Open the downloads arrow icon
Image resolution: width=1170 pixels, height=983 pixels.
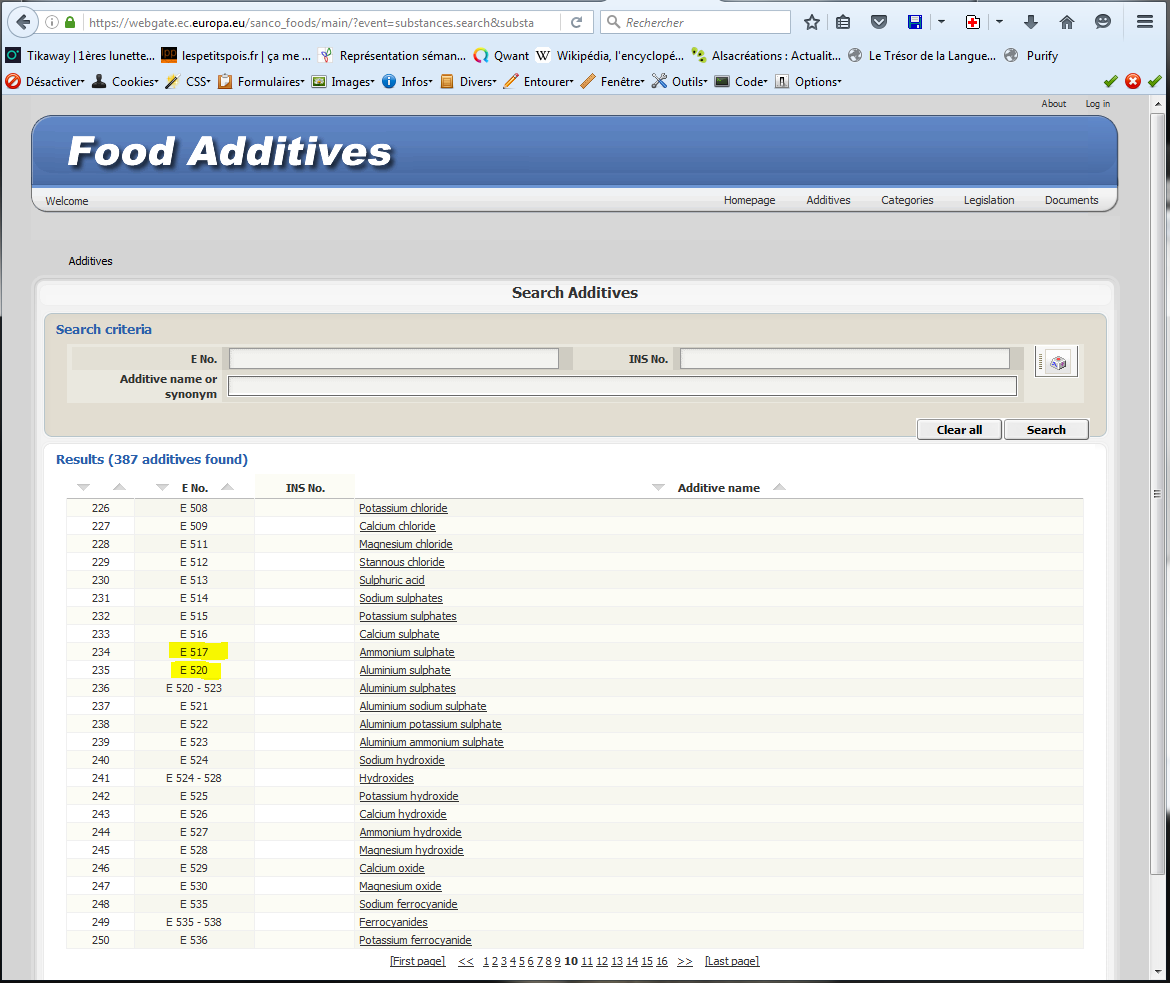point(1030,22)
